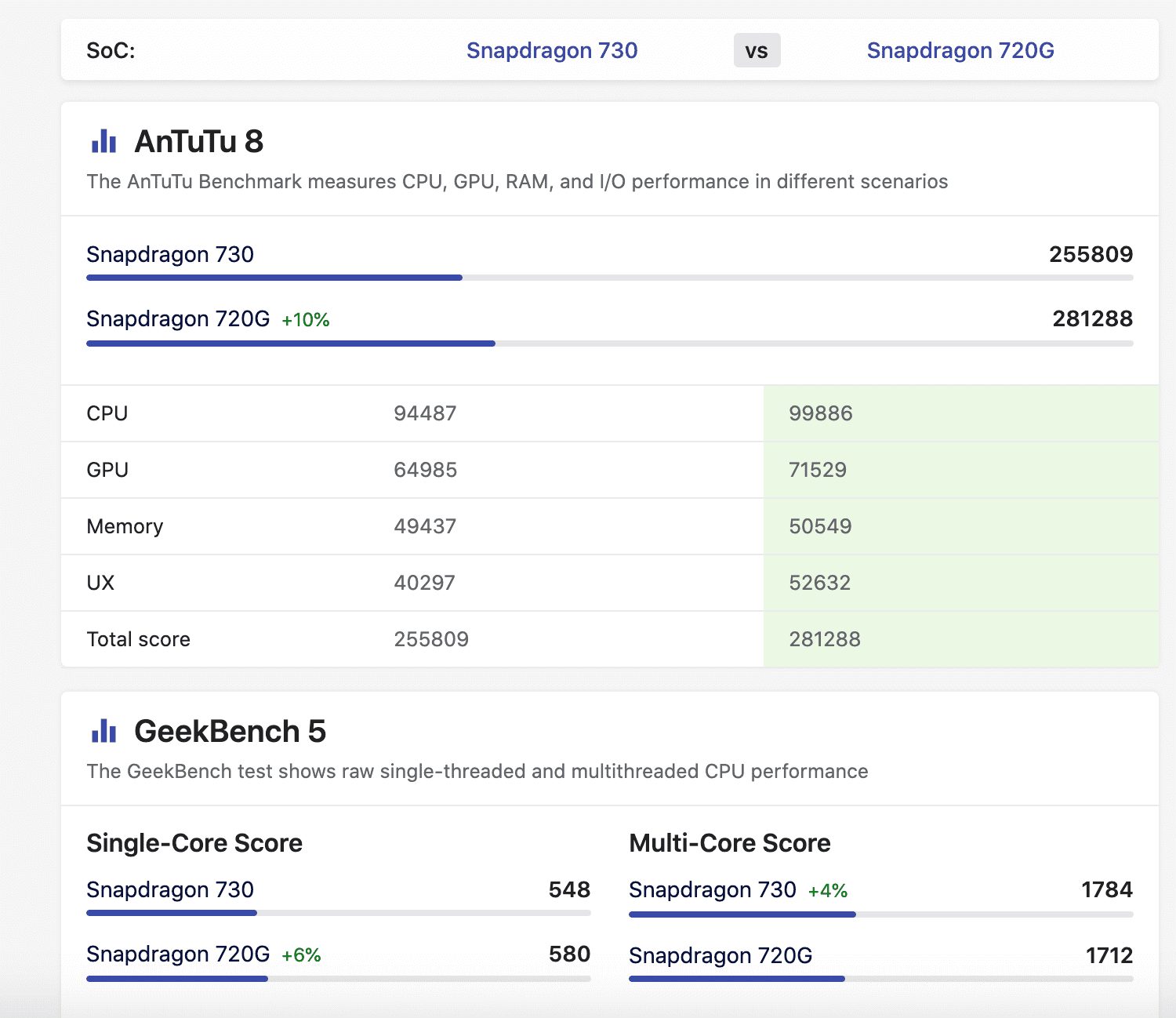Click Snapdragon 730 label in AnTuTu 8 section
This screenshot has width=1176, height=1018.
pyautogui.click(x=170, y=255)
